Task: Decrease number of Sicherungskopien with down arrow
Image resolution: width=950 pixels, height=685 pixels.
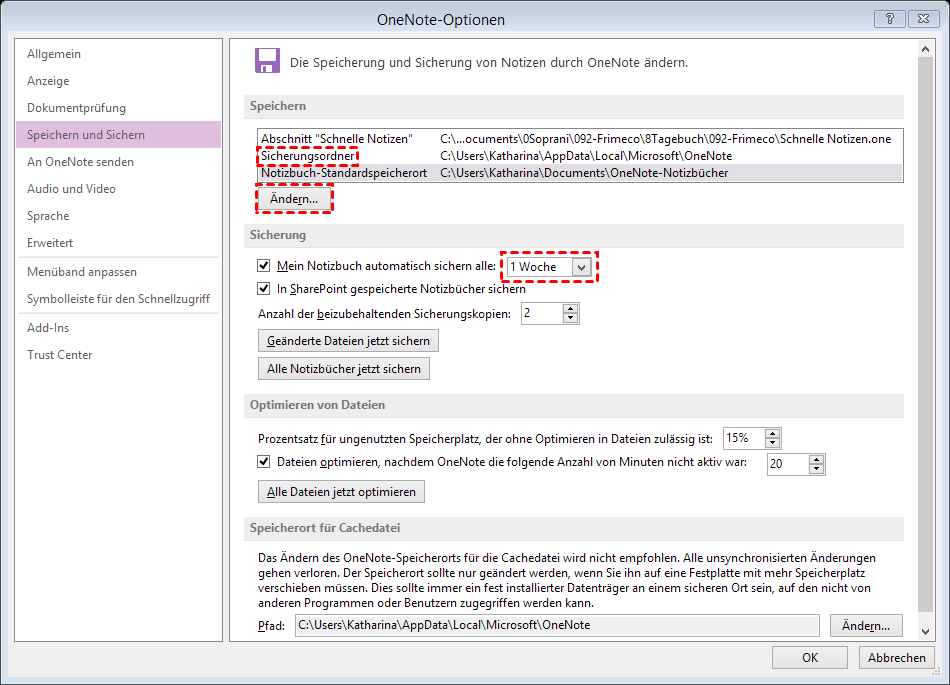Action: point(571,319)
